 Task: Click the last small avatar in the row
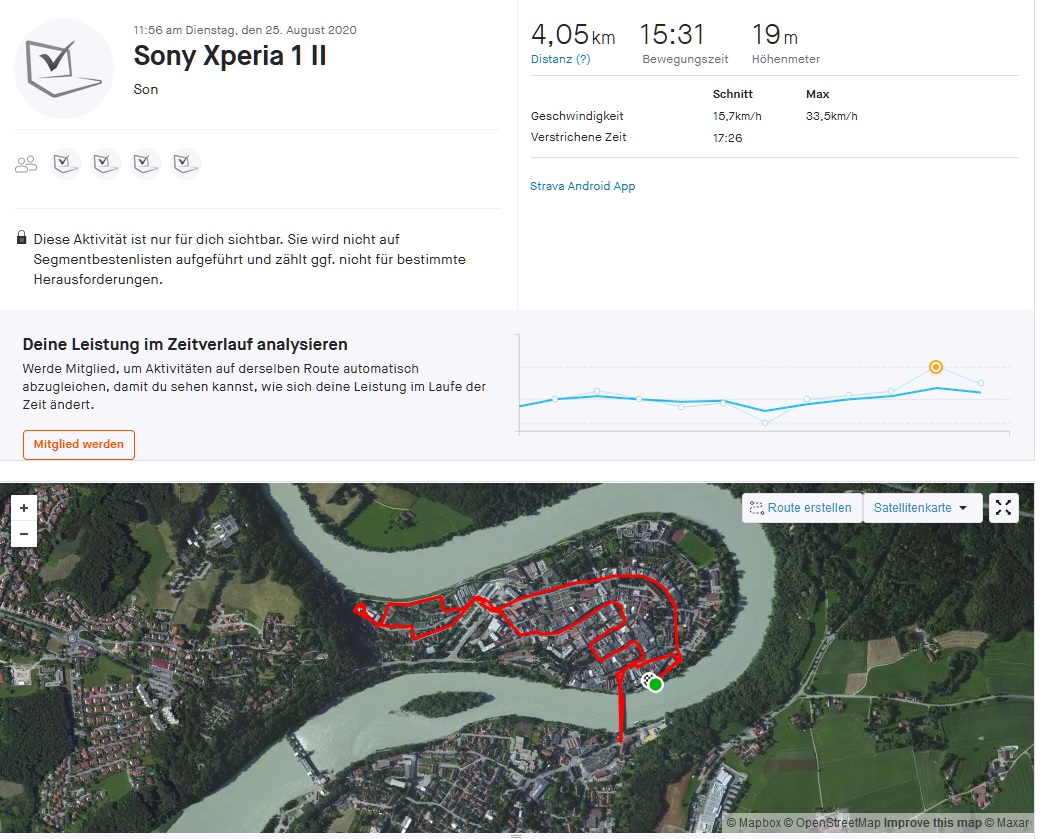point(186,163)
